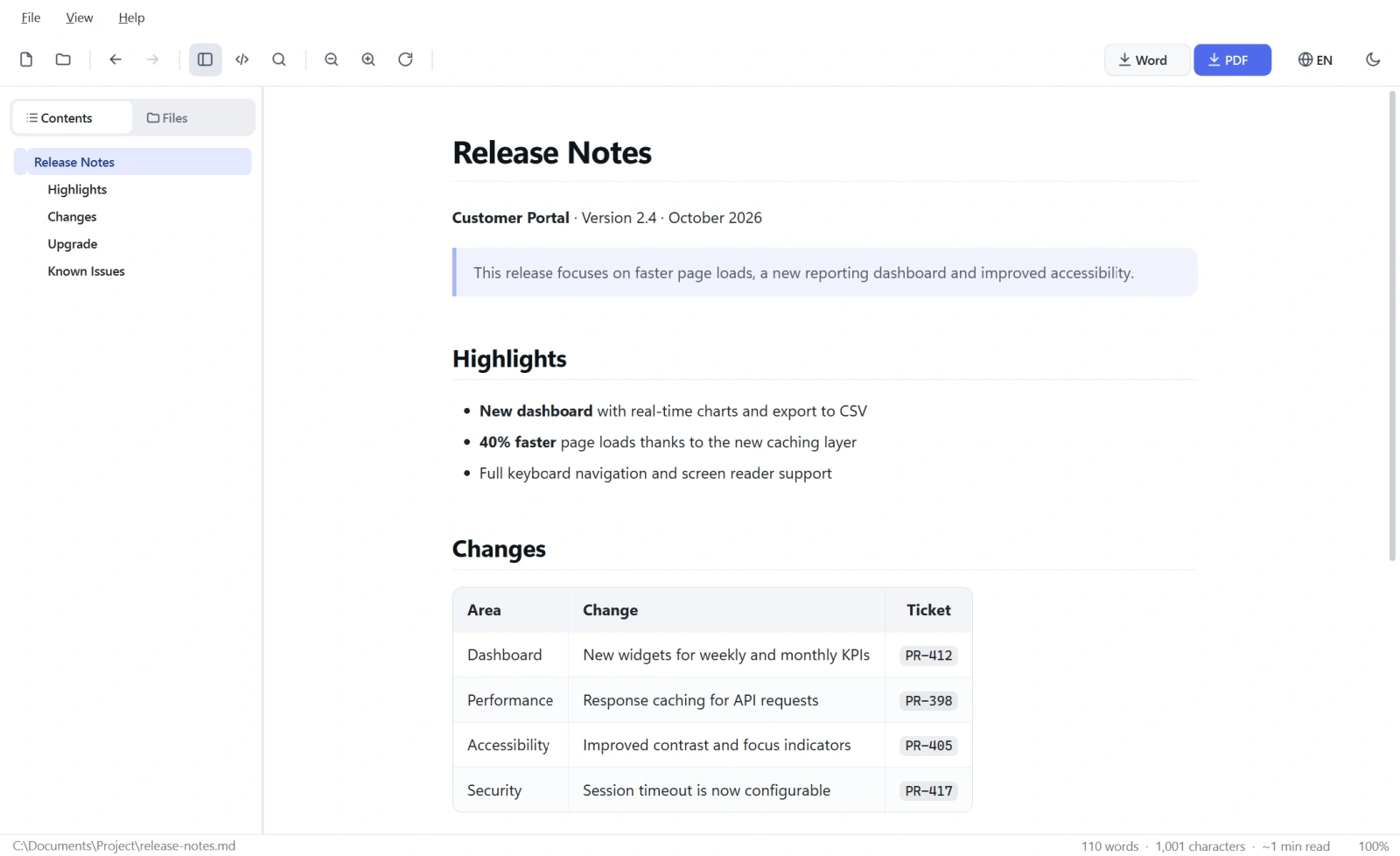Click the Release Notes main heading
This screenshot has height=856, width=1400.
point(552,153)
